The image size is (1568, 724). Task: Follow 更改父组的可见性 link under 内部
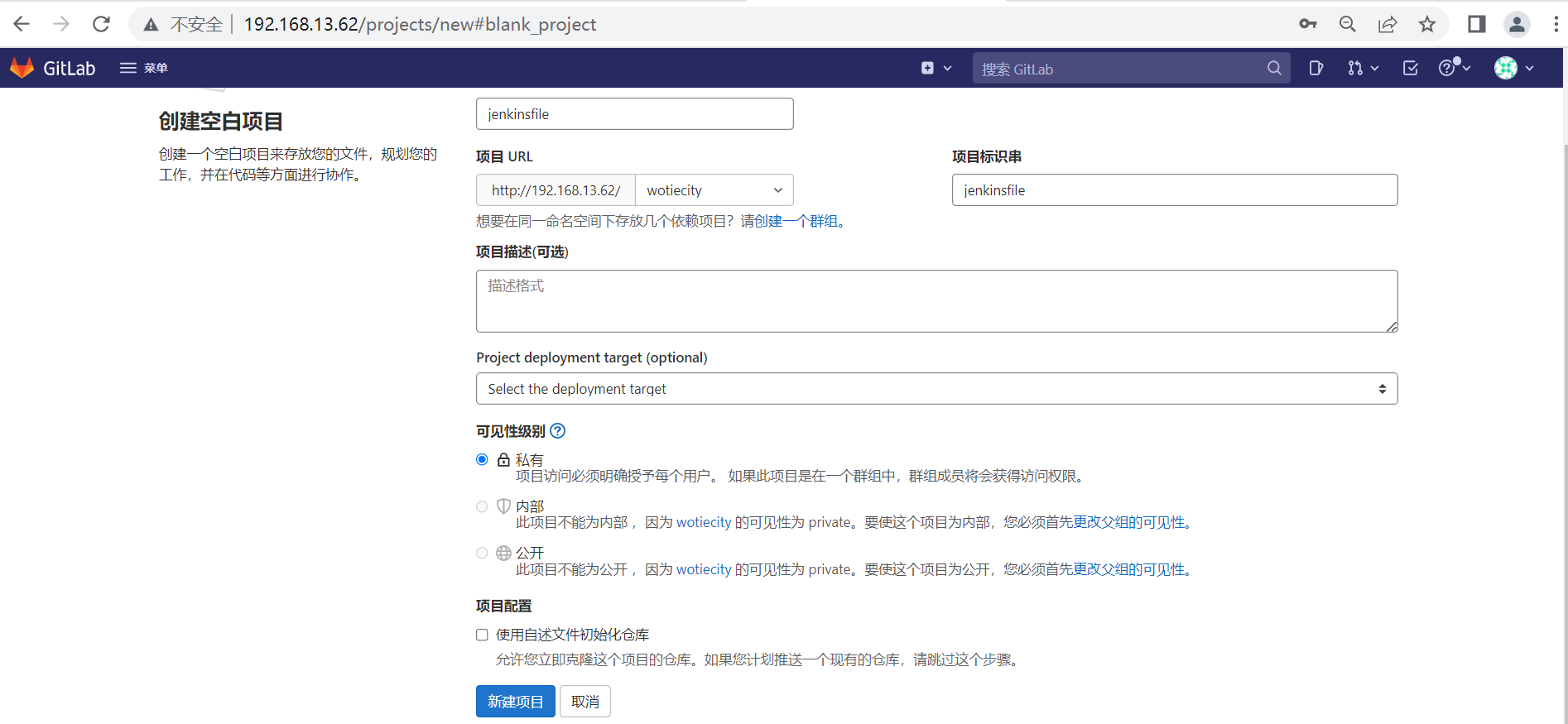click(x=1129, y=523)
